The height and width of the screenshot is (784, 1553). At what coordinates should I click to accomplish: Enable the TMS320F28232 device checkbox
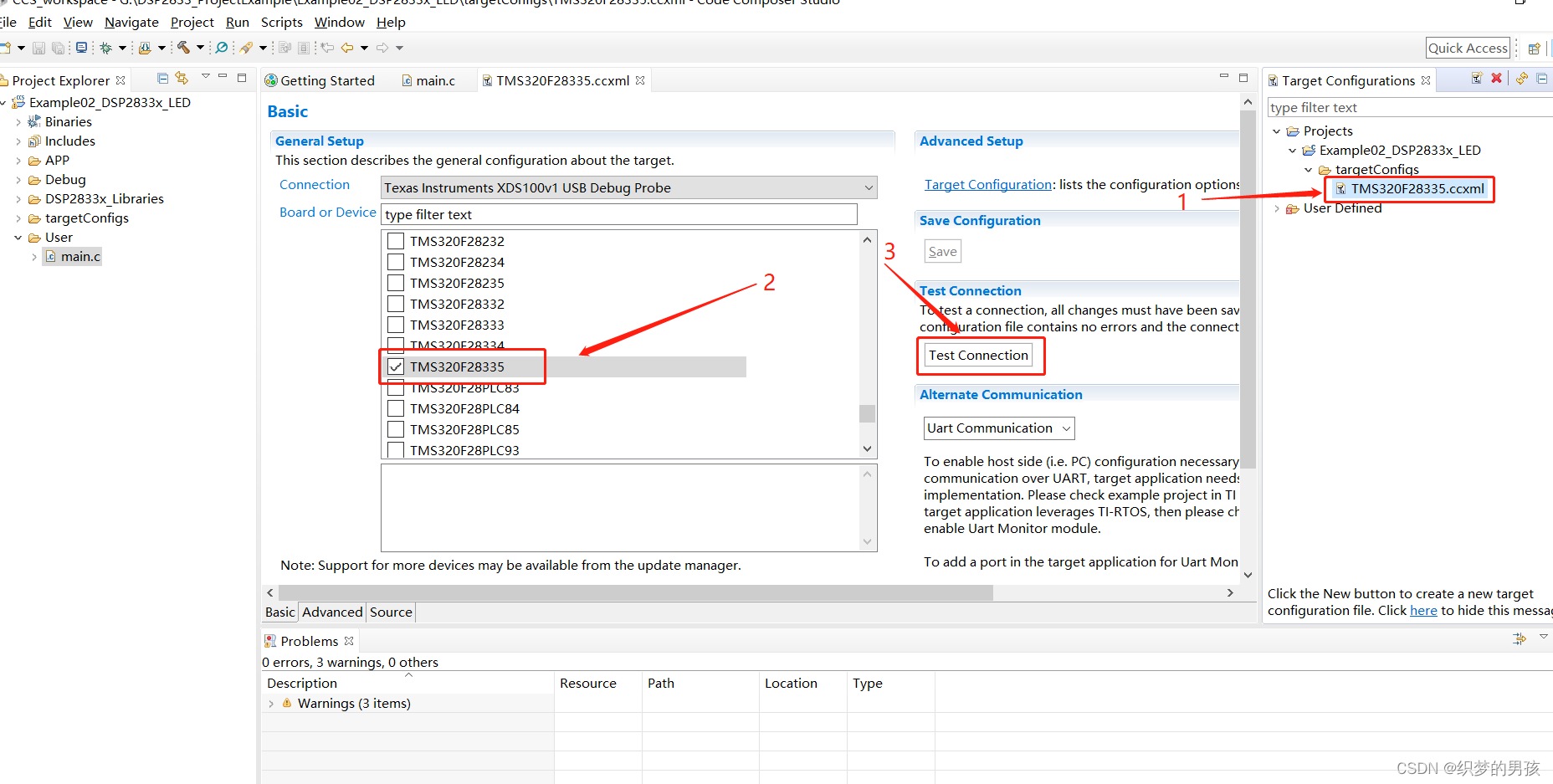(396, 241)
